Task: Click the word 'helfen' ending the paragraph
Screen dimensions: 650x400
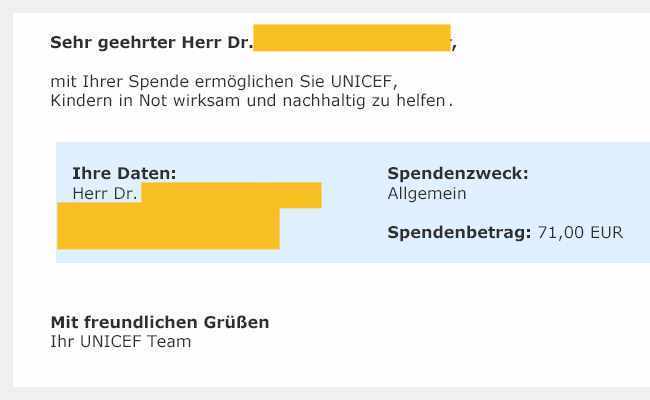Action: pyautogui.click(x=421, y=100)
